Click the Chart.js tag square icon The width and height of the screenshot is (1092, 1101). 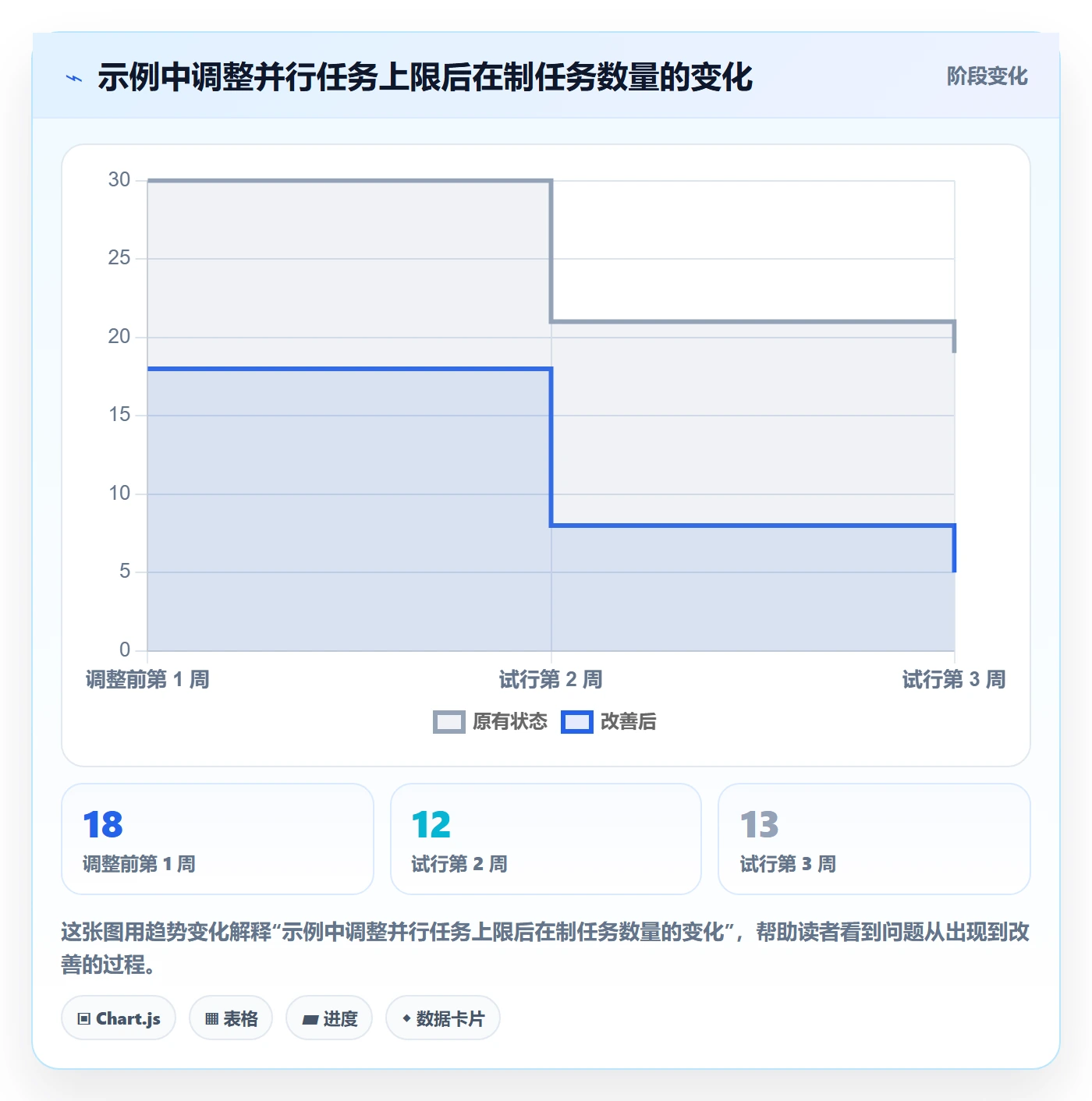(84, 1018)
